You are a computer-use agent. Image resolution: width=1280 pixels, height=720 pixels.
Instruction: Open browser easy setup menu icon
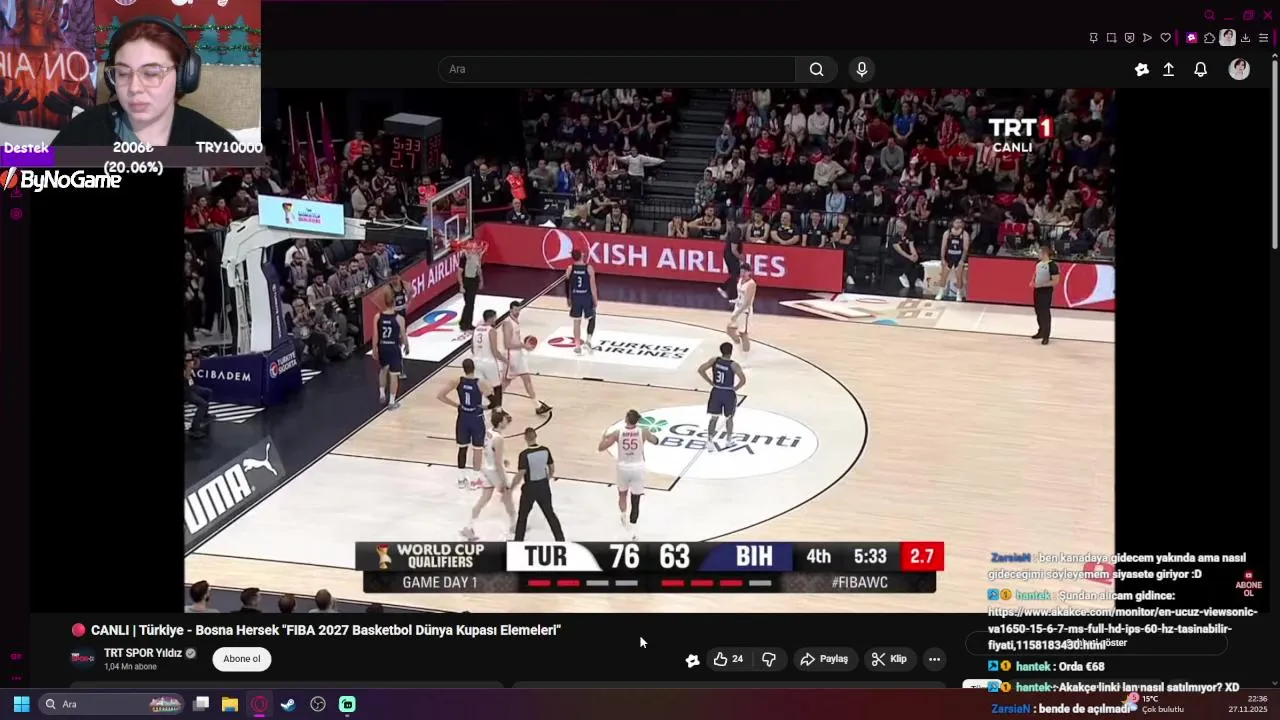(1263, 38)
